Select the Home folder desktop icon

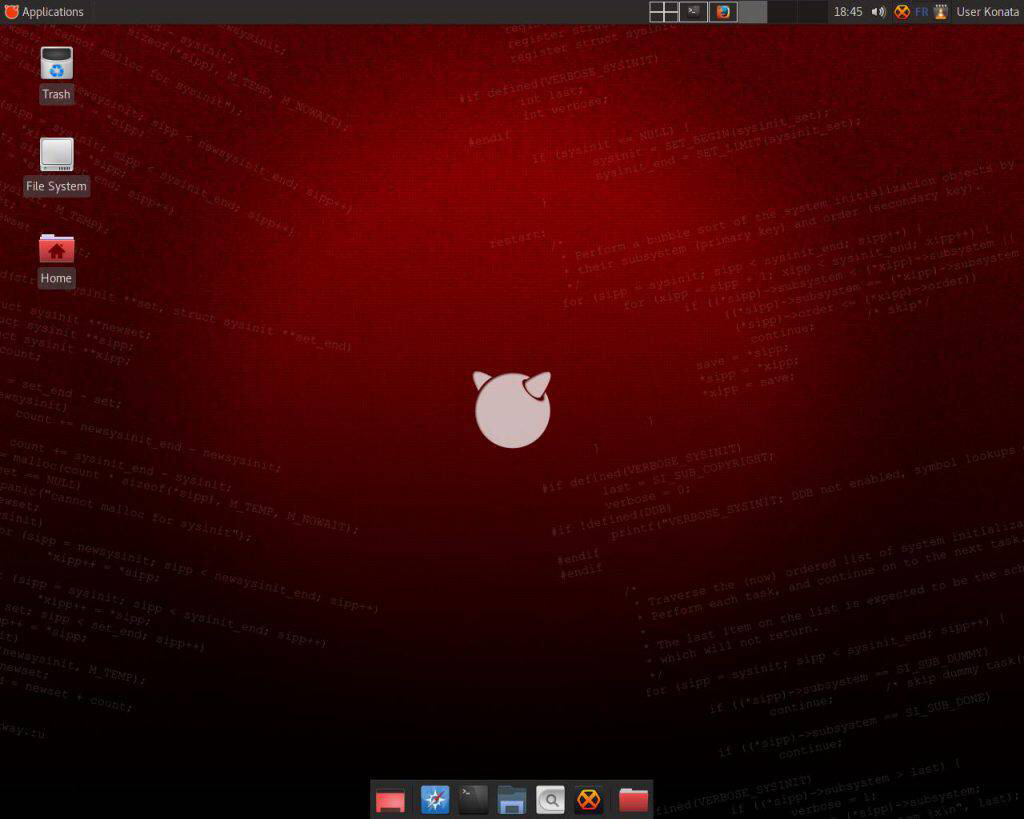(56, 259)
